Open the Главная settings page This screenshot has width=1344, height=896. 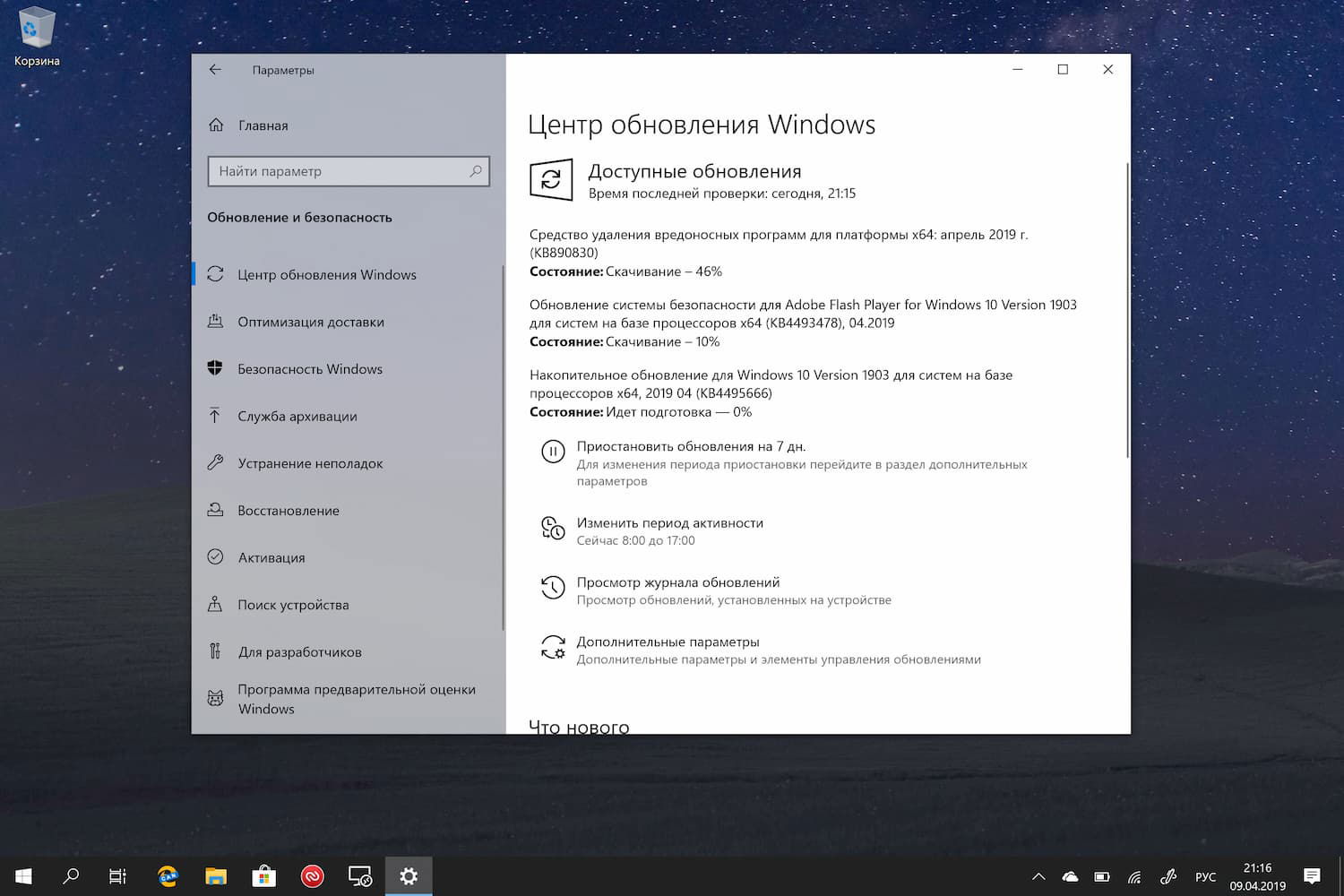[x=263, y=125]
